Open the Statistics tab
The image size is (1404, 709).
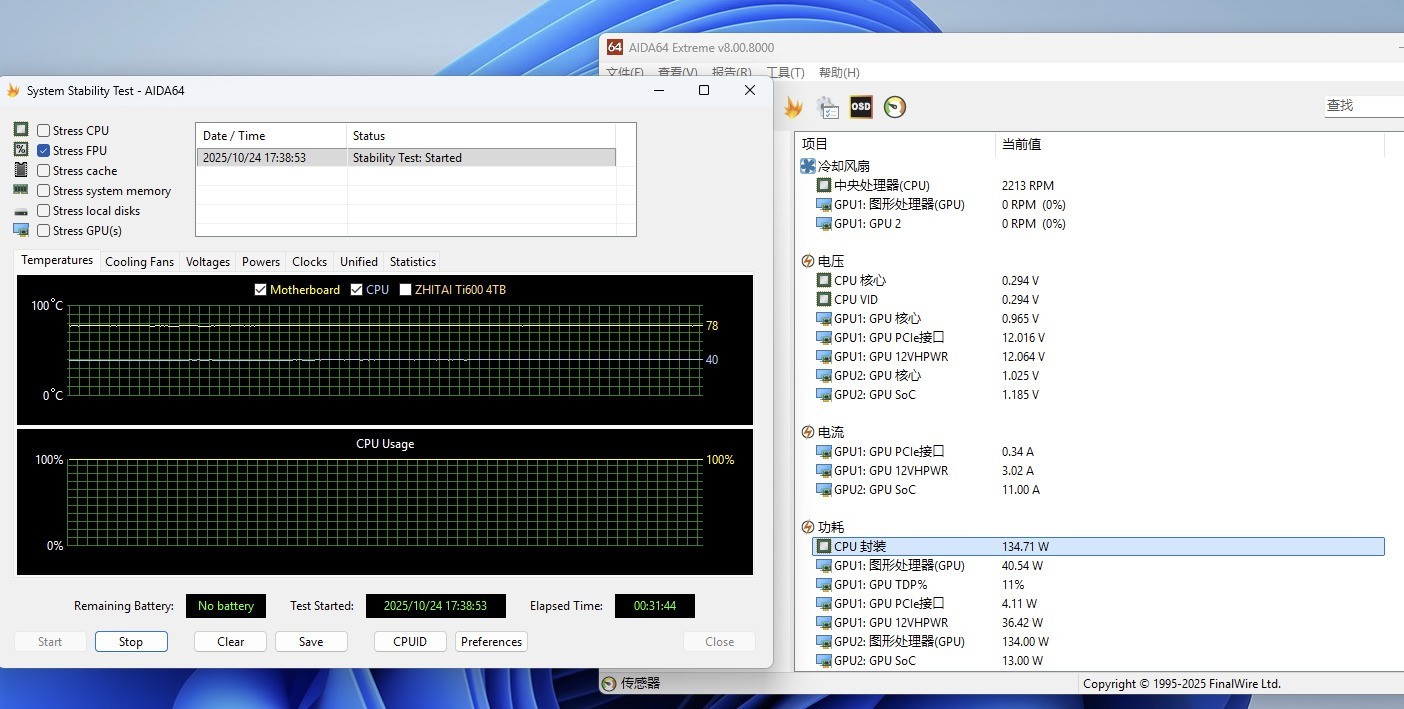412,262
